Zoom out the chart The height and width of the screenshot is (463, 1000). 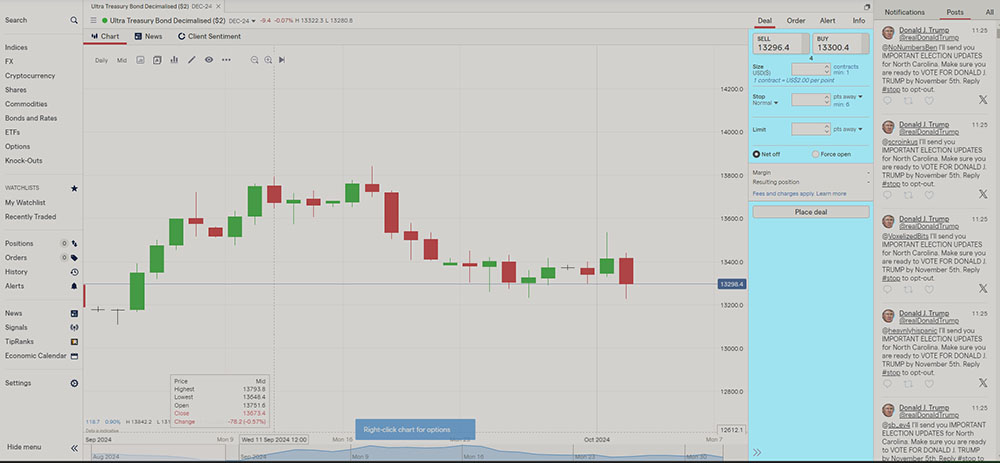254,60
